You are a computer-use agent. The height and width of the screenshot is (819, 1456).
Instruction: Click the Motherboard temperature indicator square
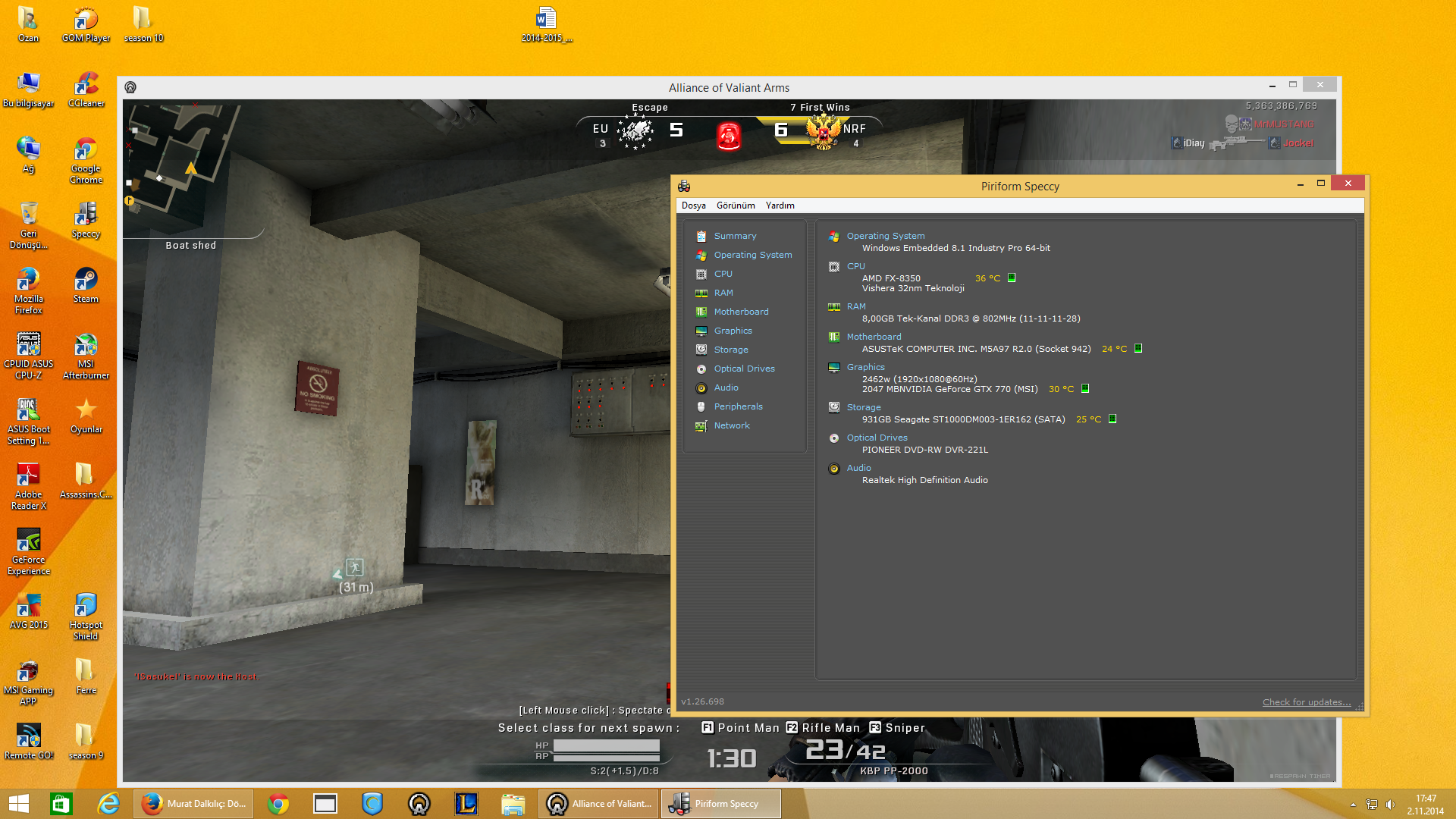[x=1138, y=349]
